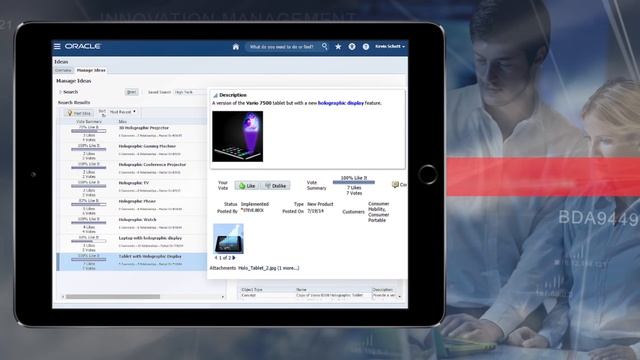This screenshot has width=640, height=360.
Task: Select Holographic Conference Projector idea
Action: (x=152, y=164)
